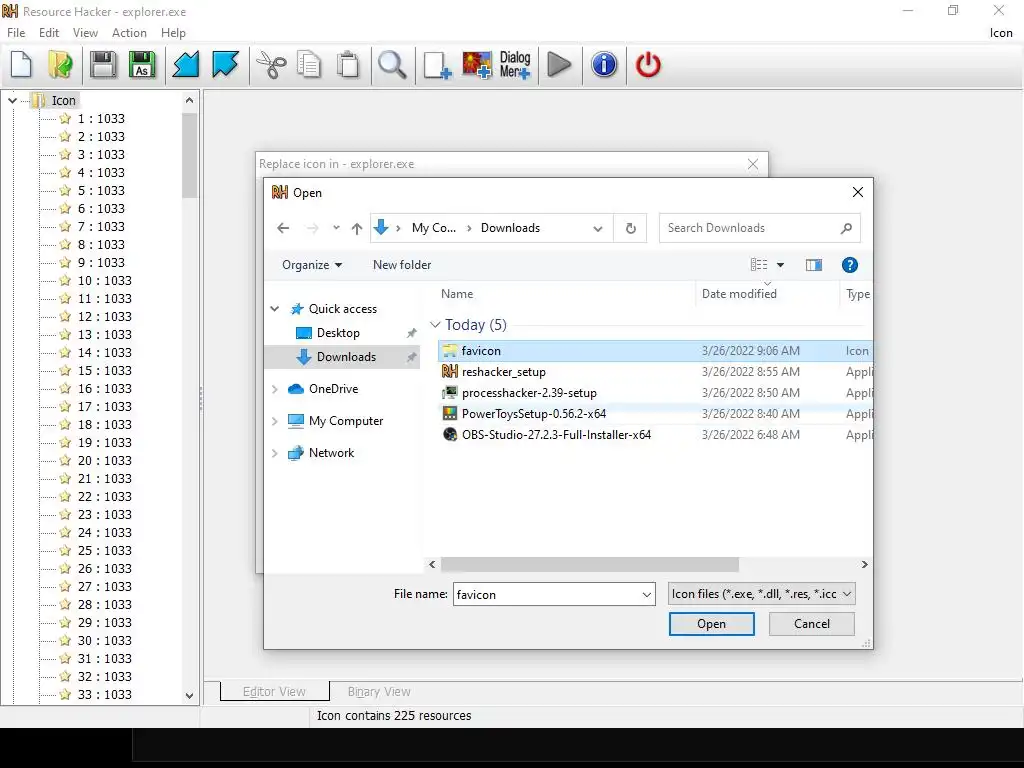Click the resource tree vertical scrollbar thumb
This screenshot has height=768, width=1024.
189,155
